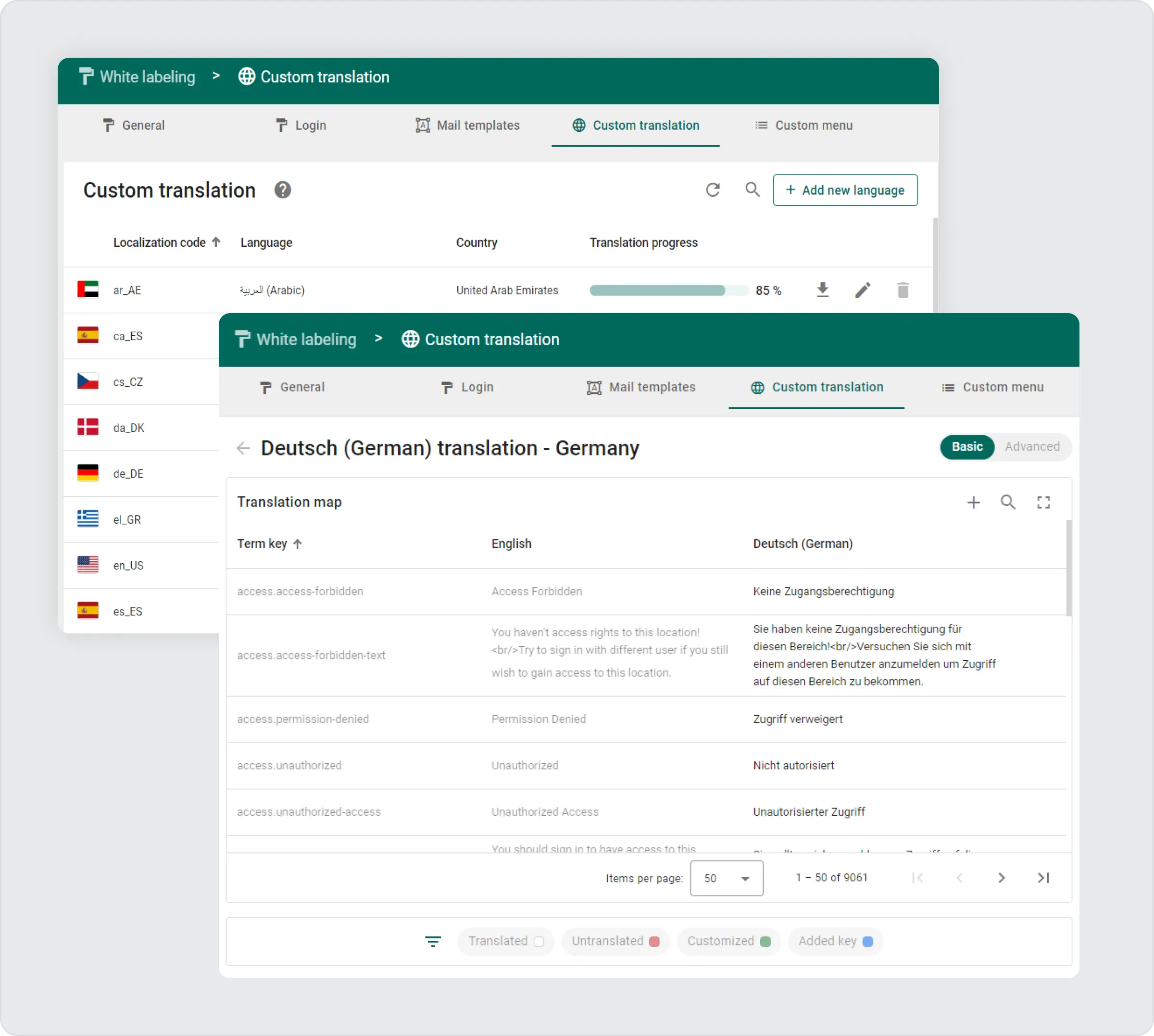Refresh the custom translation list

click(x=713, y=190)
